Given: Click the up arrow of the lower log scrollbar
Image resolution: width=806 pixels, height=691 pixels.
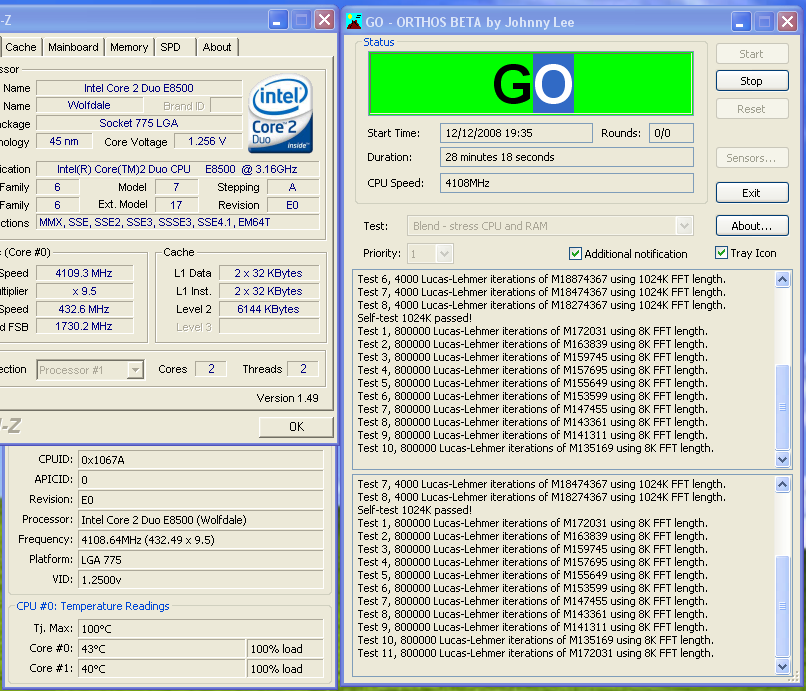Looking at the screenshot, I should pos(782,484).
